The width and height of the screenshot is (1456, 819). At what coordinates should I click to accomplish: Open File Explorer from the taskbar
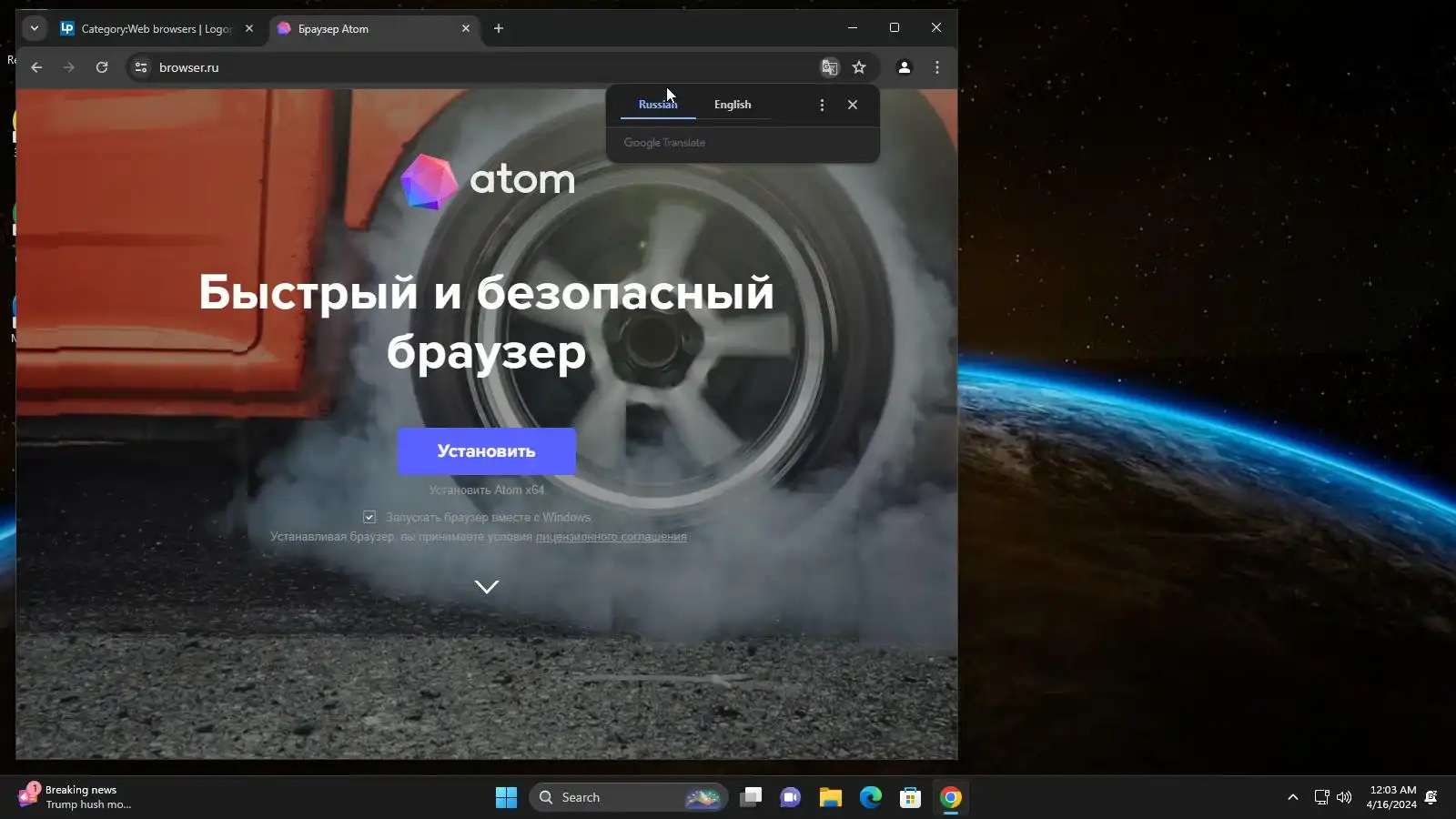[x=831, y=797]
